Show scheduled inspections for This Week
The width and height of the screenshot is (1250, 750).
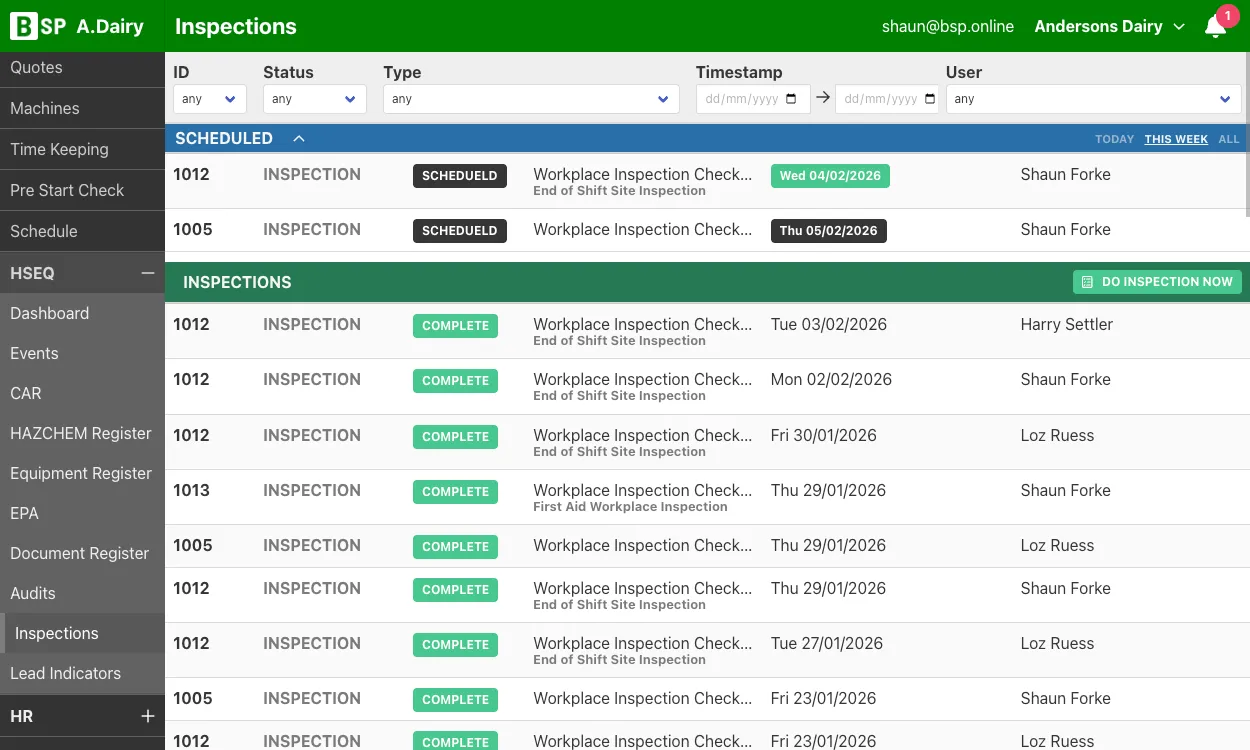1176,139
